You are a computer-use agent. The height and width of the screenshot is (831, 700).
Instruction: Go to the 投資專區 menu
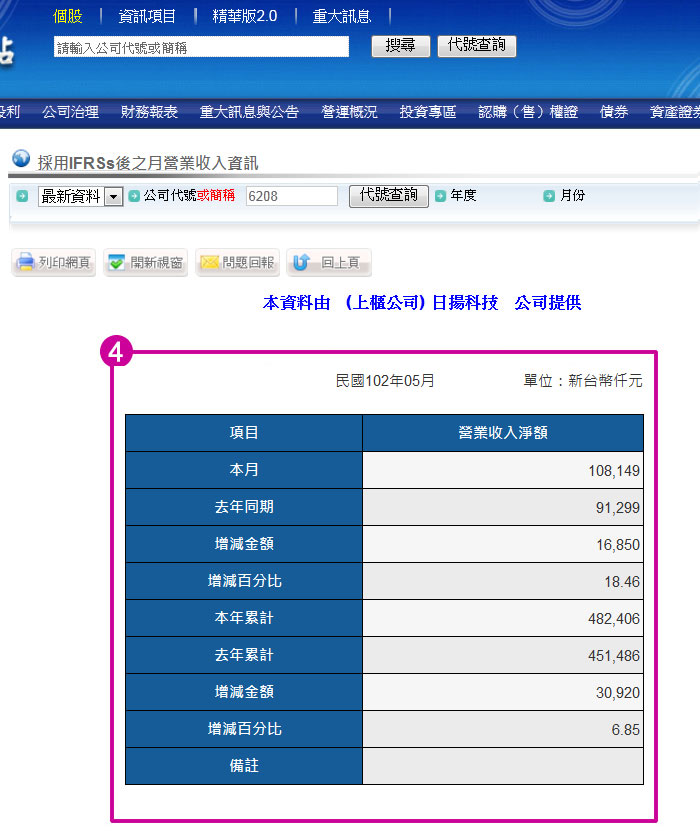tap(428, 112)
